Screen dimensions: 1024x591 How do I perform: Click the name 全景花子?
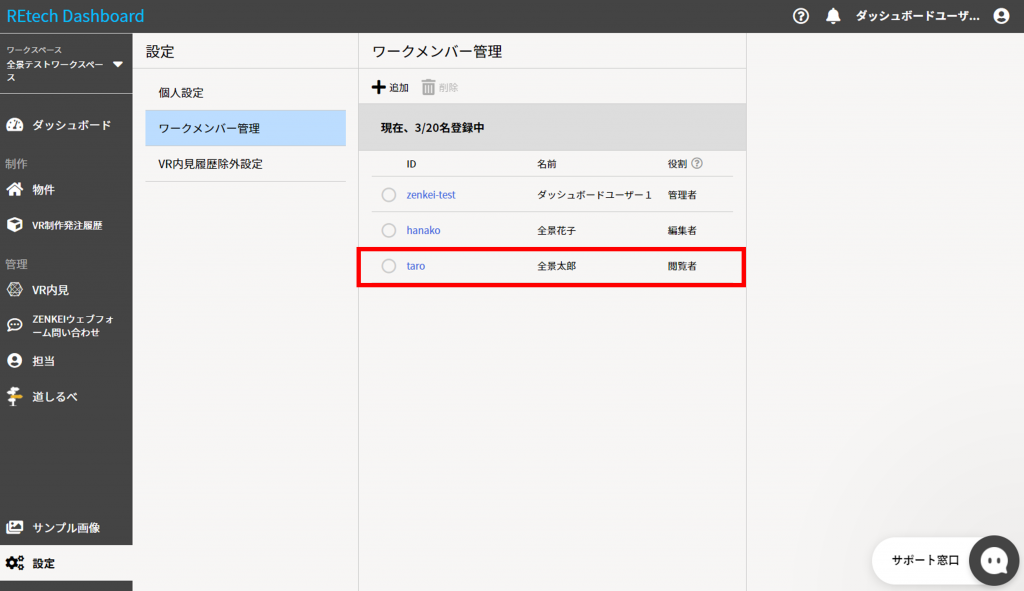coord(556,231)
